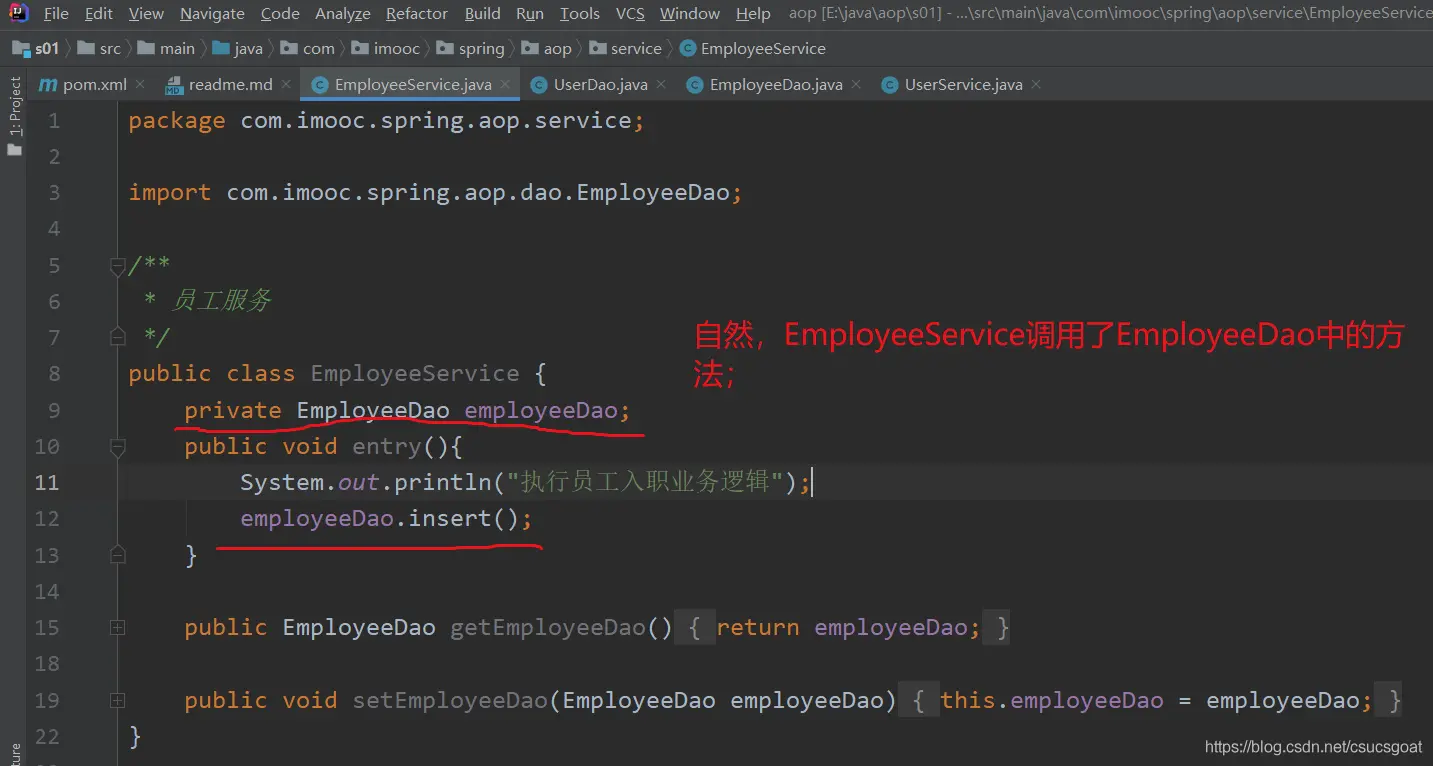This screenshot has height=766, width=1433.
Task: Open the Help menu
Action: (753, 14)
